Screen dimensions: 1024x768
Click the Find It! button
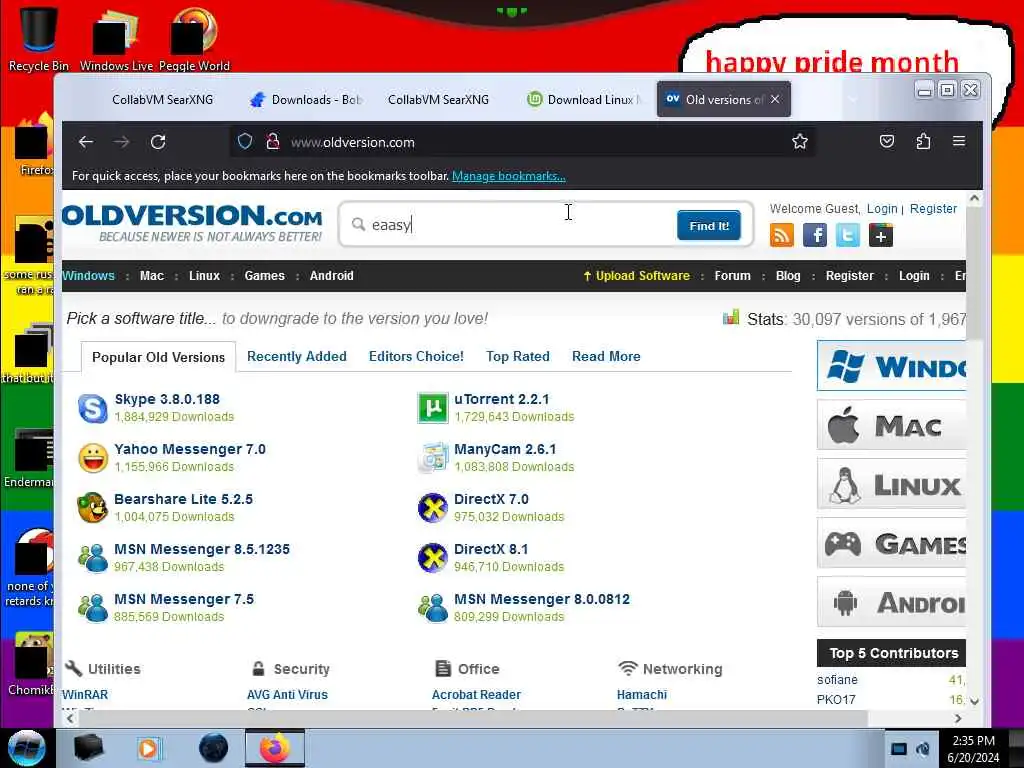click(709, 225)
